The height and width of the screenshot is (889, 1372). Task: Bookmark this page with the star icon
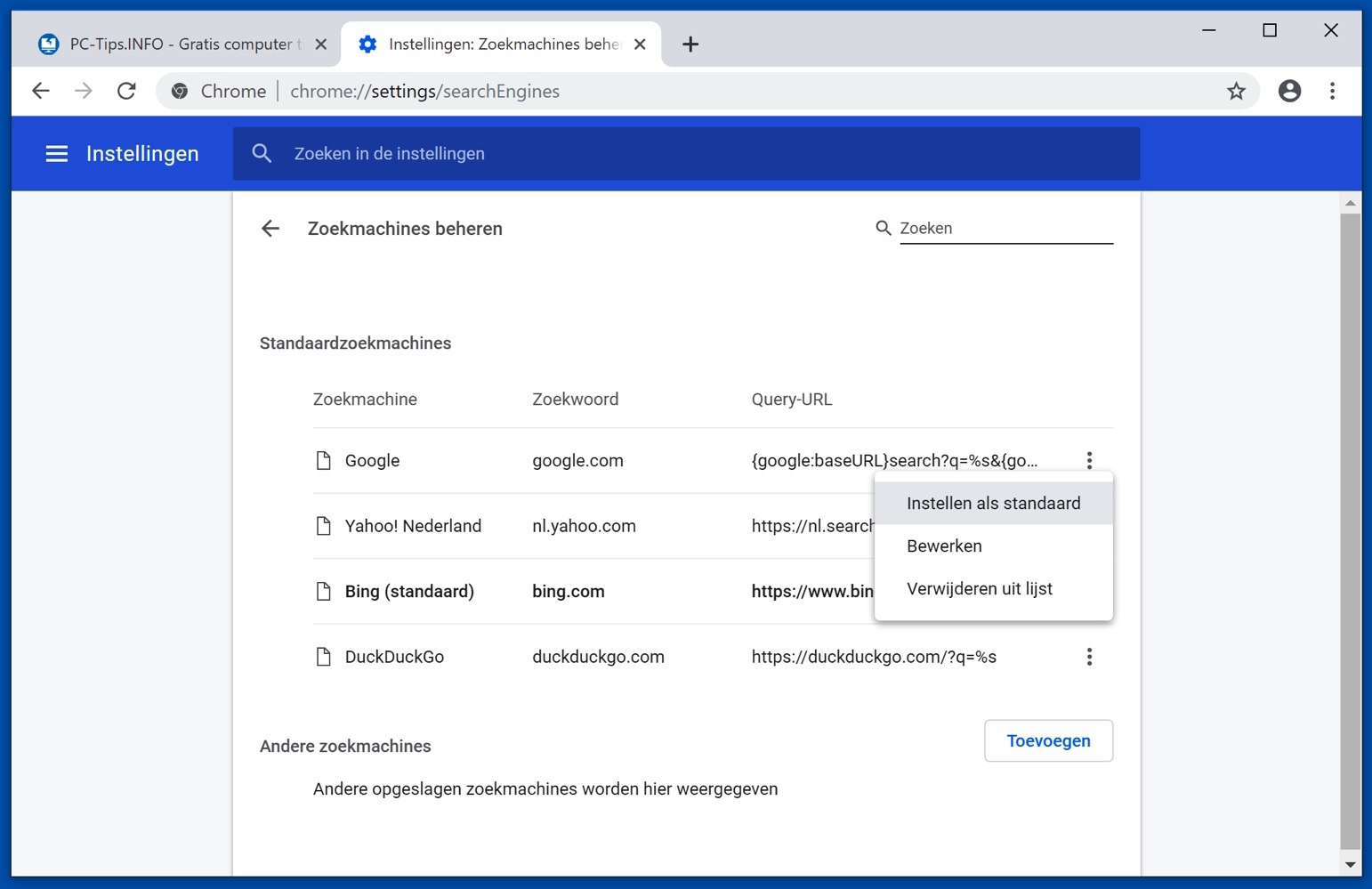(1236, 91)
